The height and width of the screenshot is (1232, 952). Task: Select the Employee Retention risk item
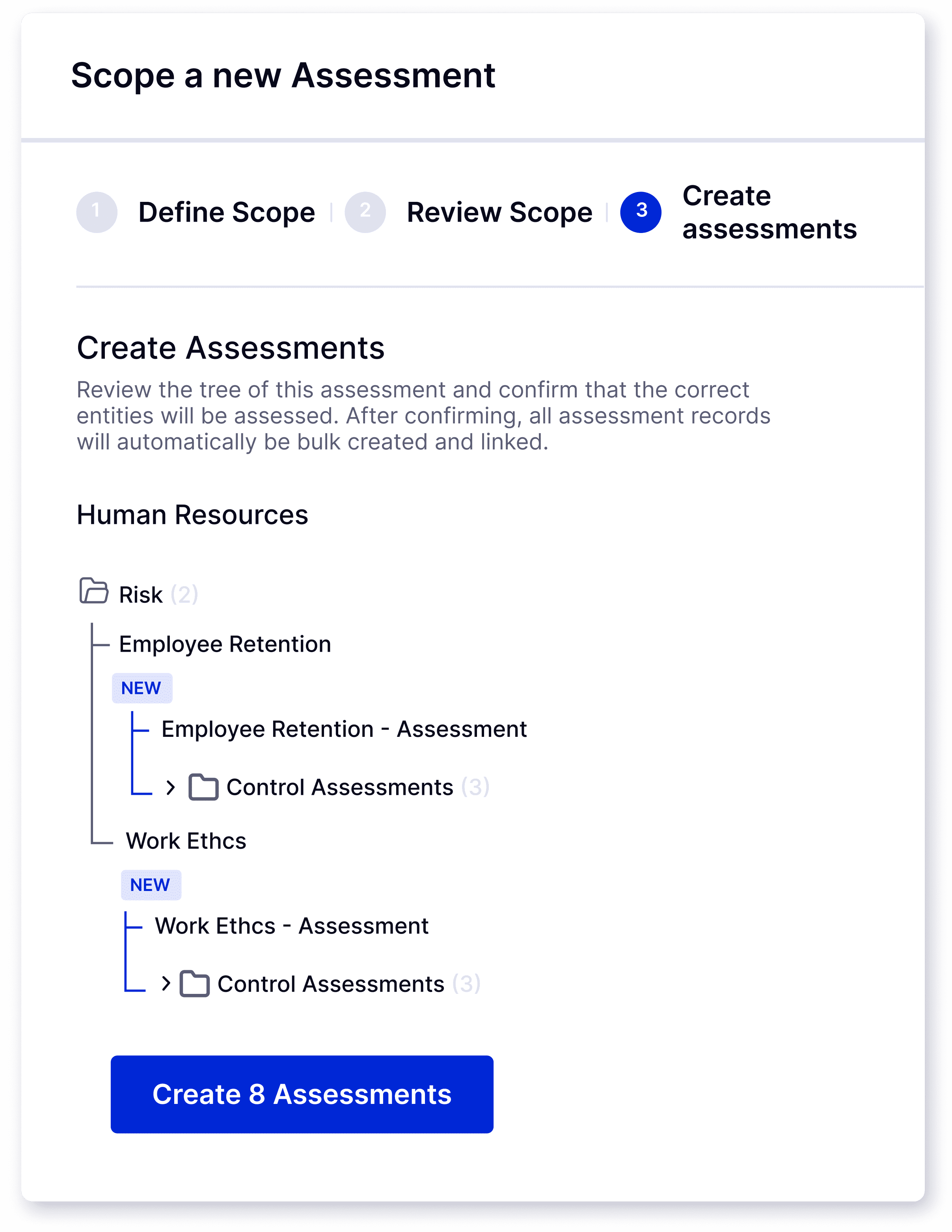224,644
